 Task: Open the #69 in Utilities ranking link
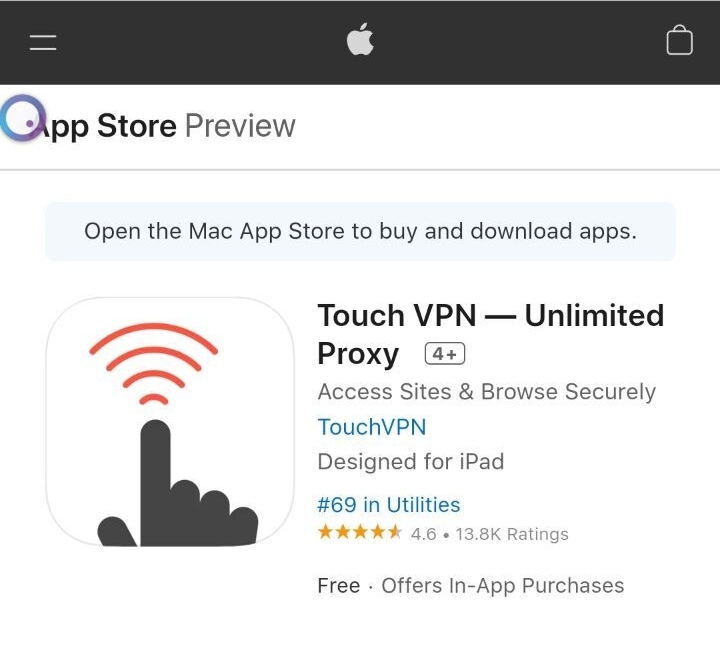coord(388,505)
